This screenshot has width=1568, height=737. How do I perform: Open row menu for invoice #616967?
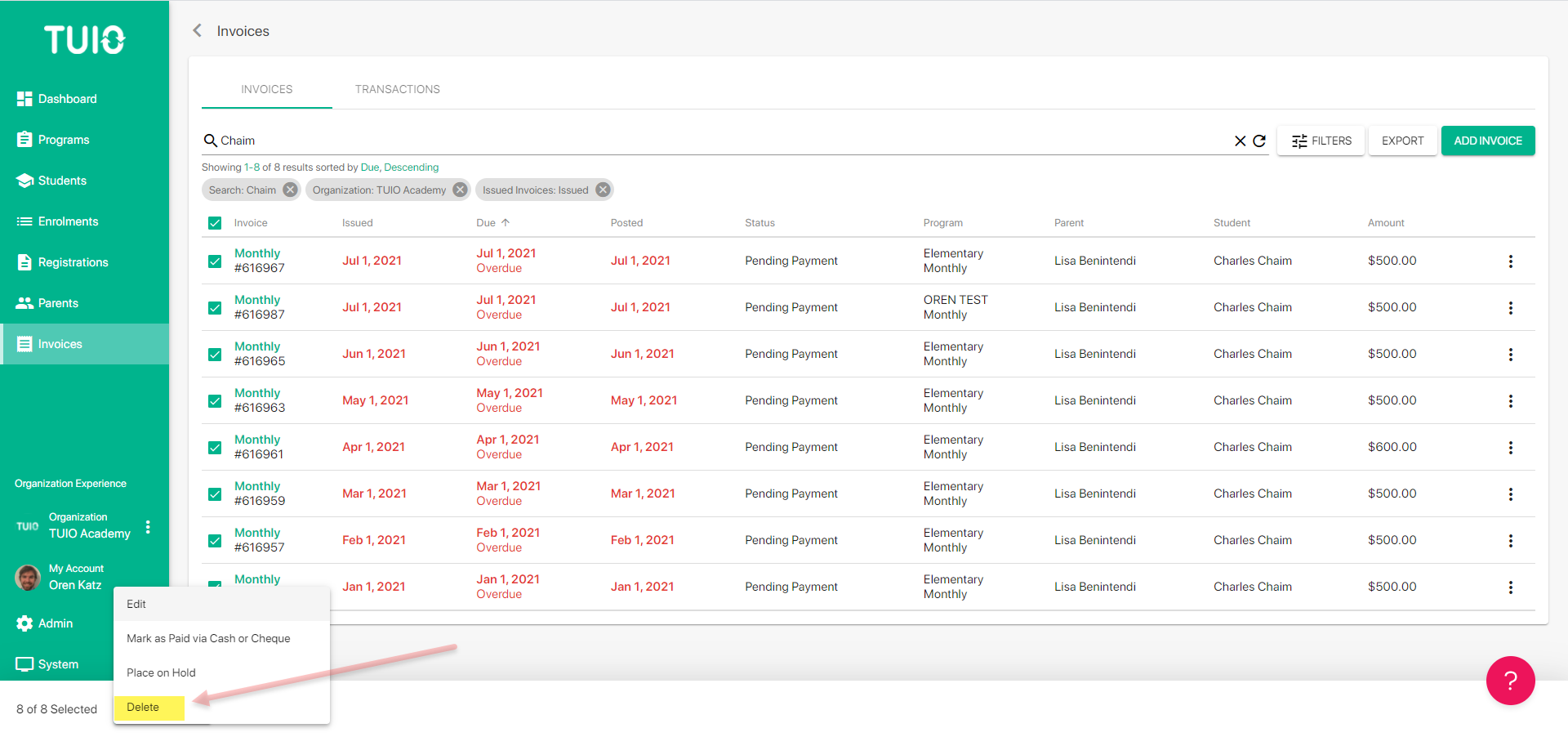1510,261
